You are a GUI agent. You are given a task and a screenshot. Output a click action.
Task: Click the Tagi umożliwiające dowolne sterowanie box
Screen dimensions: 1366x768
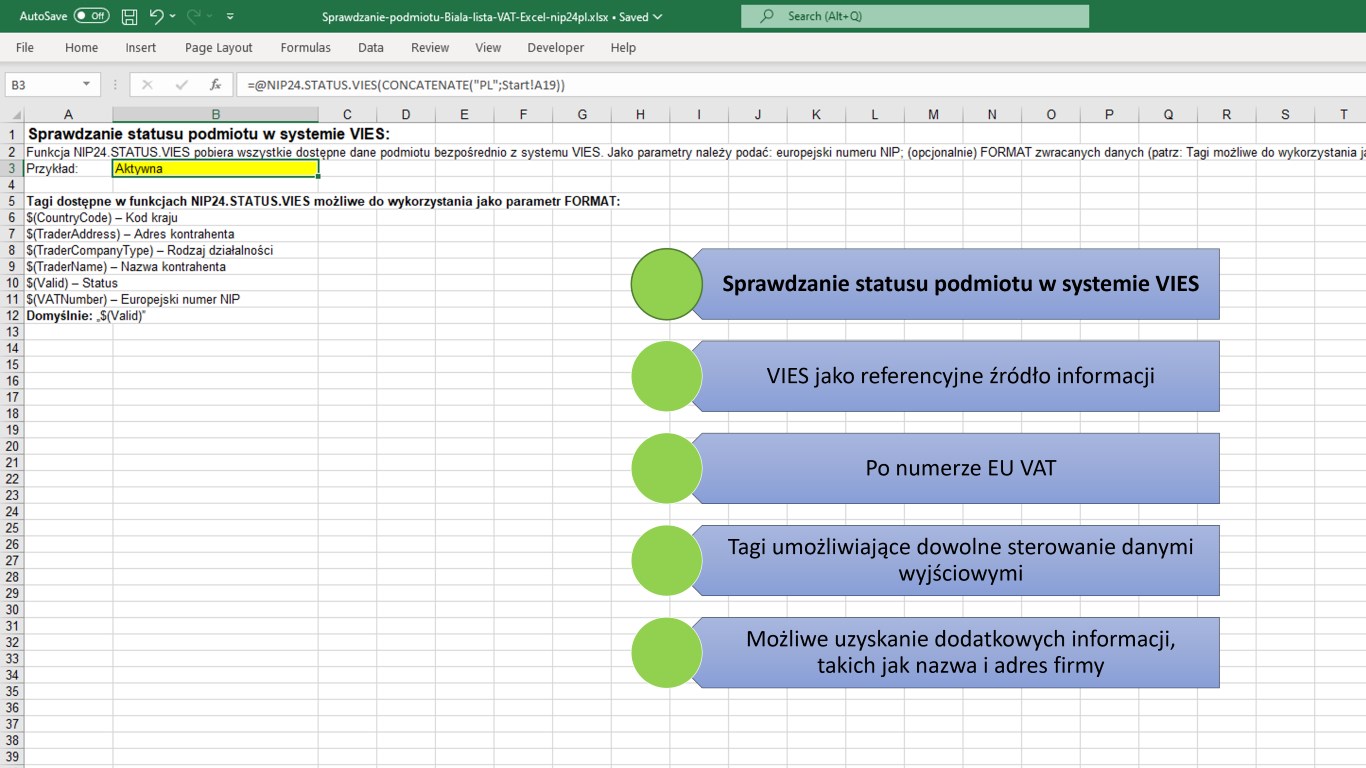[959, 560]
